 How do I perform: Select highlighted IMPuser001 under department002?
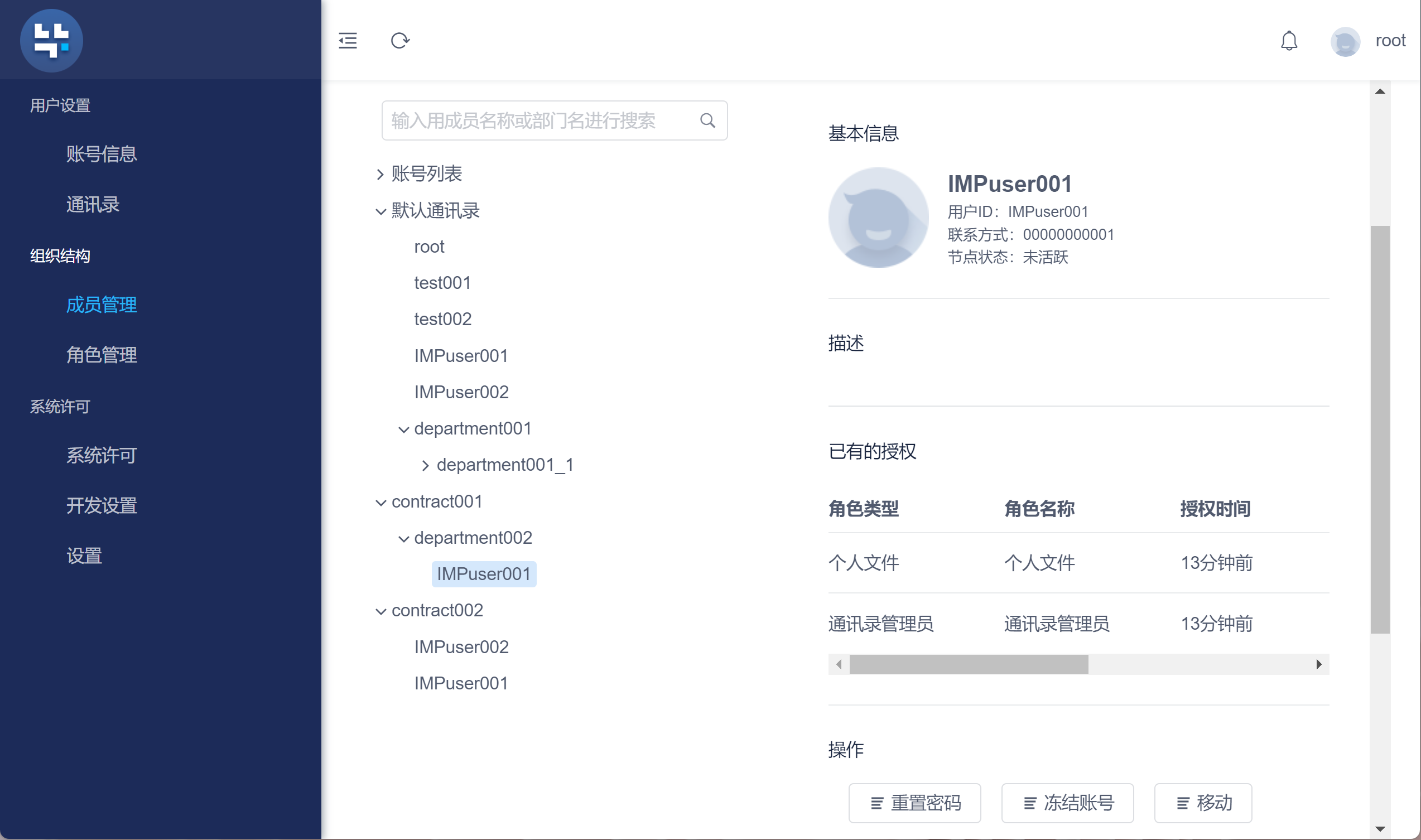[x=484, y=574]
